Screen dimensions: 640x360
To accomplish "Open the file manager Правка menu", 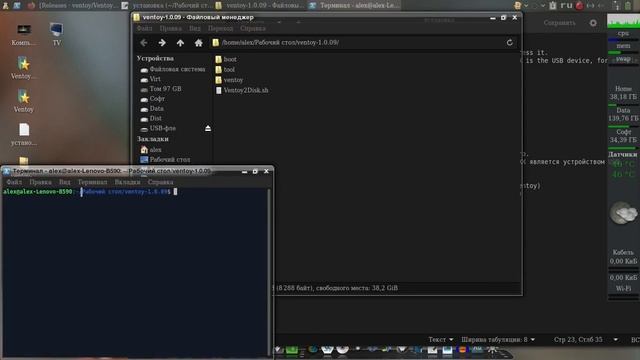I will click(x=171, y=29).
